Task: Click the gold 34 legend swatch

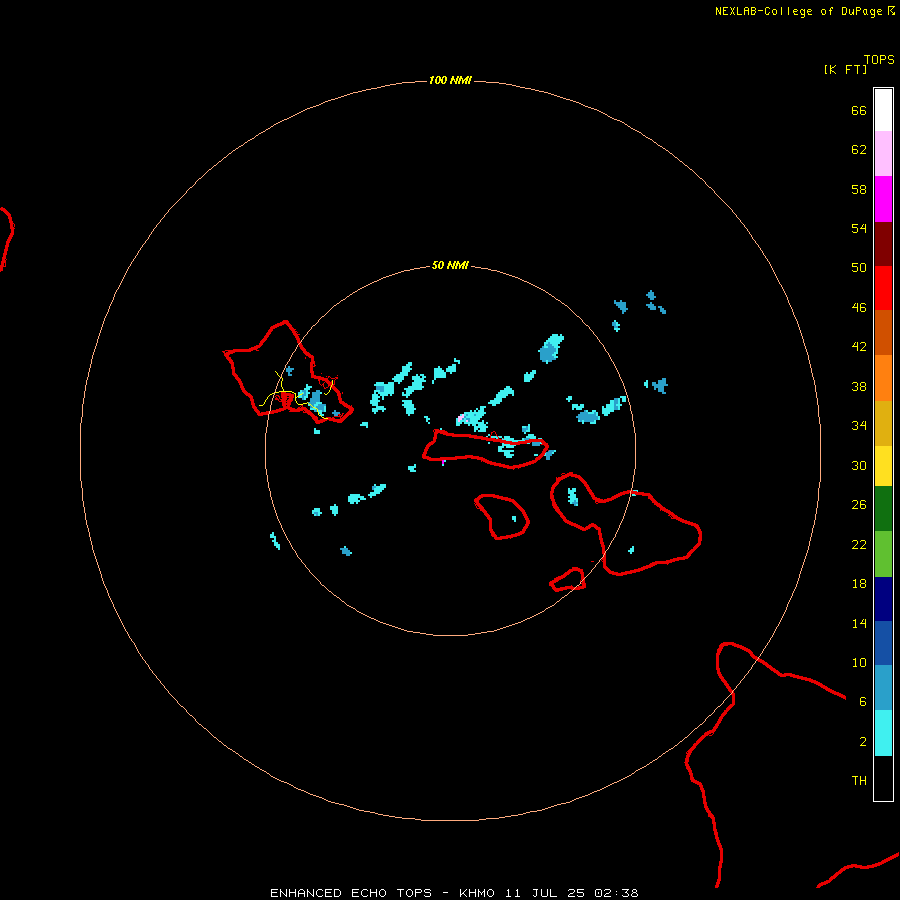Action: [x=883, y=423]
